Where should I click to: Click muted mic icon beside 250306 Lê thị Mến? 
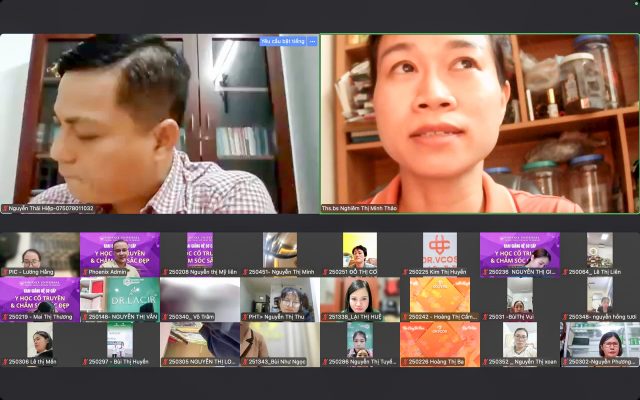[x=5, y=362]
